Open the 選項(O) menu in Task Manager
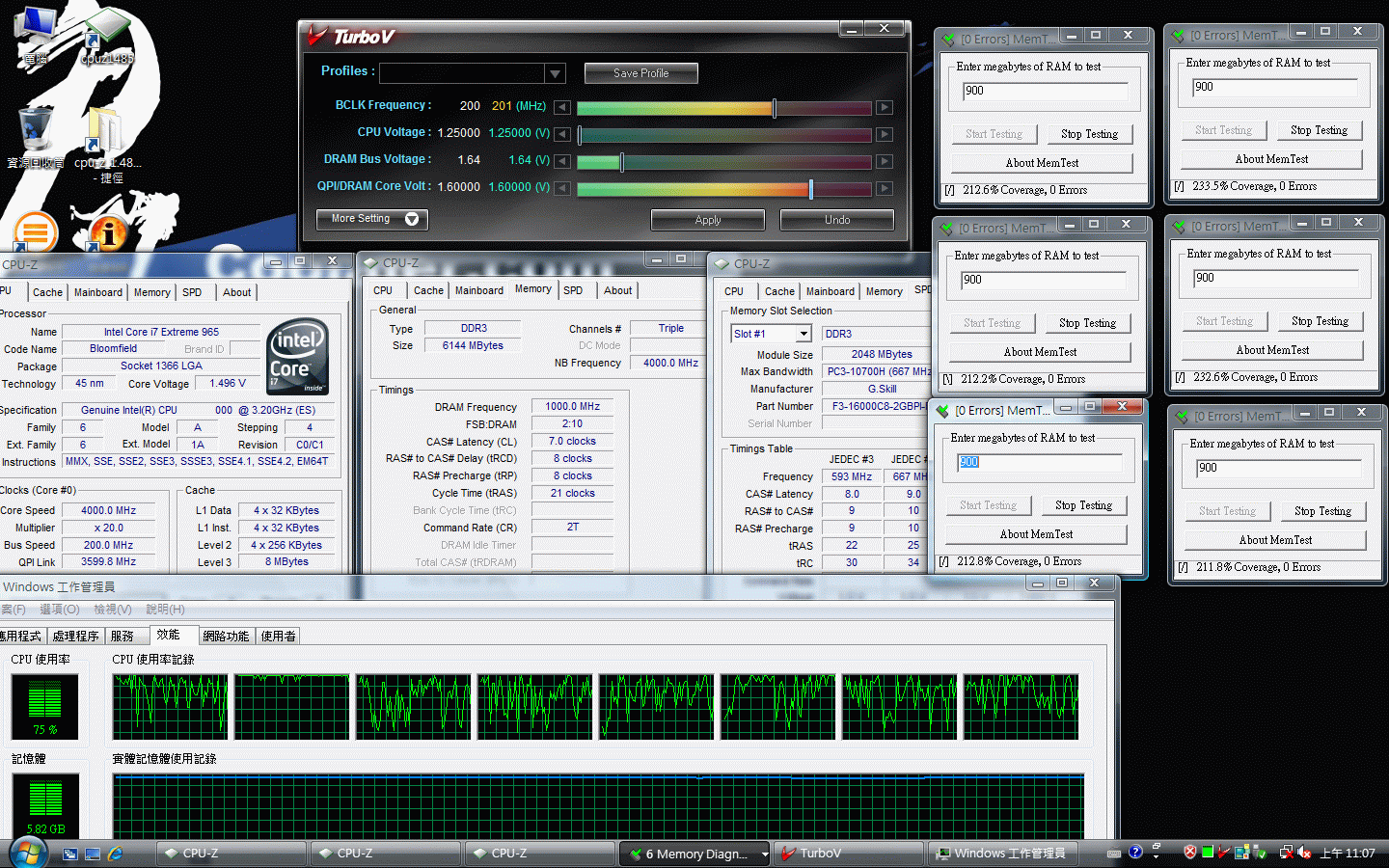 [x=60, y=610]
